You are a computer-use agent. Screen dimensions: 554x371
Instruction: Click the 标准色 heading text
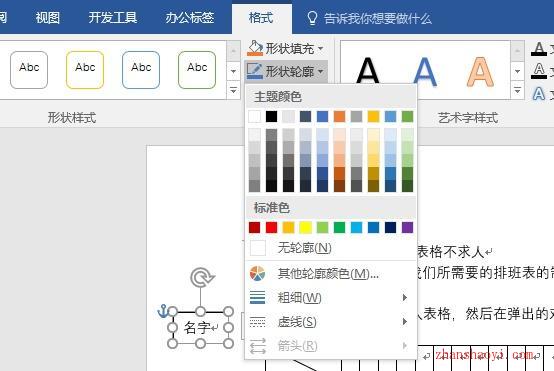point(272,207)
